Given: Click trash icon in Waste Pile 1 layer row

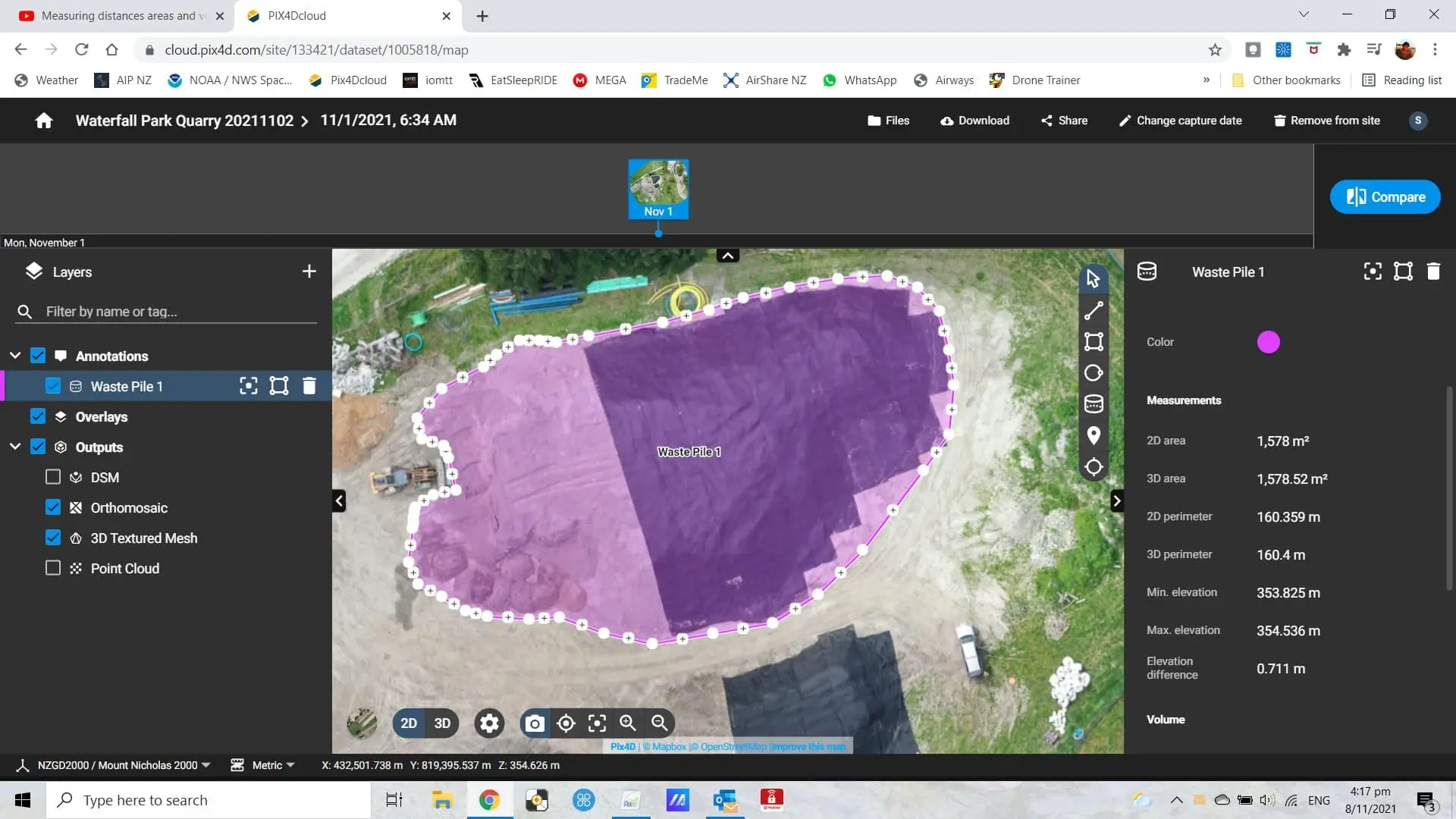Looking at the screenshot, I should tap(309, 386).
